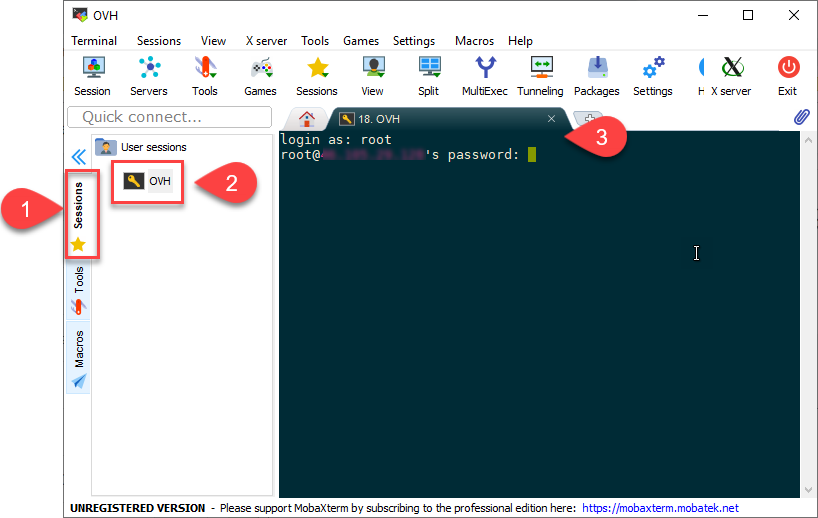Click the terminal scrollbar down arrow
This screenshot has height=518, width=818.
coord(808,490)
